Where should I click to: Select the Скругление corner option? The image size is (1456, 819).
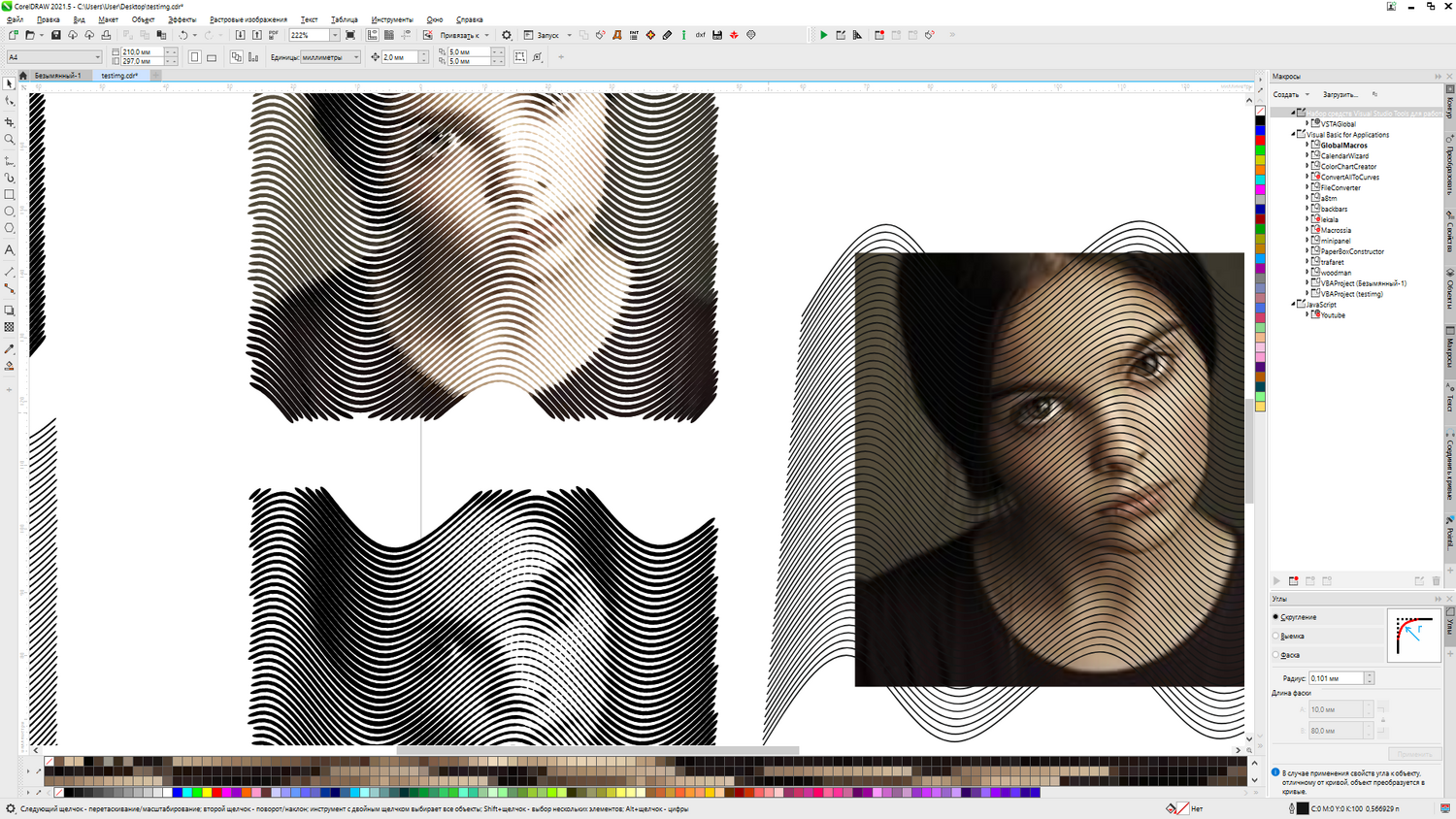pos(1296,617)
